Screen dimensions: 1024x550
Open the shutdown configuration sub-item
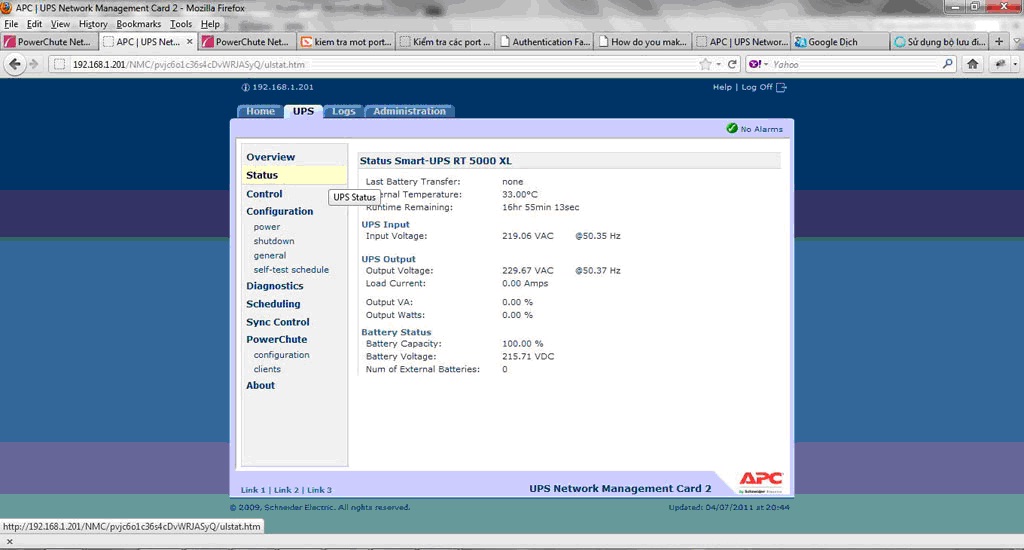(x=274, y=241)
